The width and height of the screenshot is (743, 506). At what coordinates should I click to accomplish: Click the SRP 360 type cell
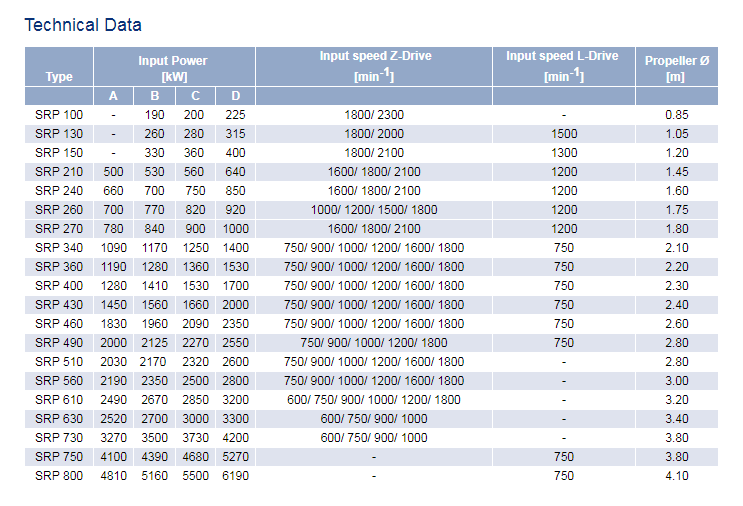coord(59,267)
